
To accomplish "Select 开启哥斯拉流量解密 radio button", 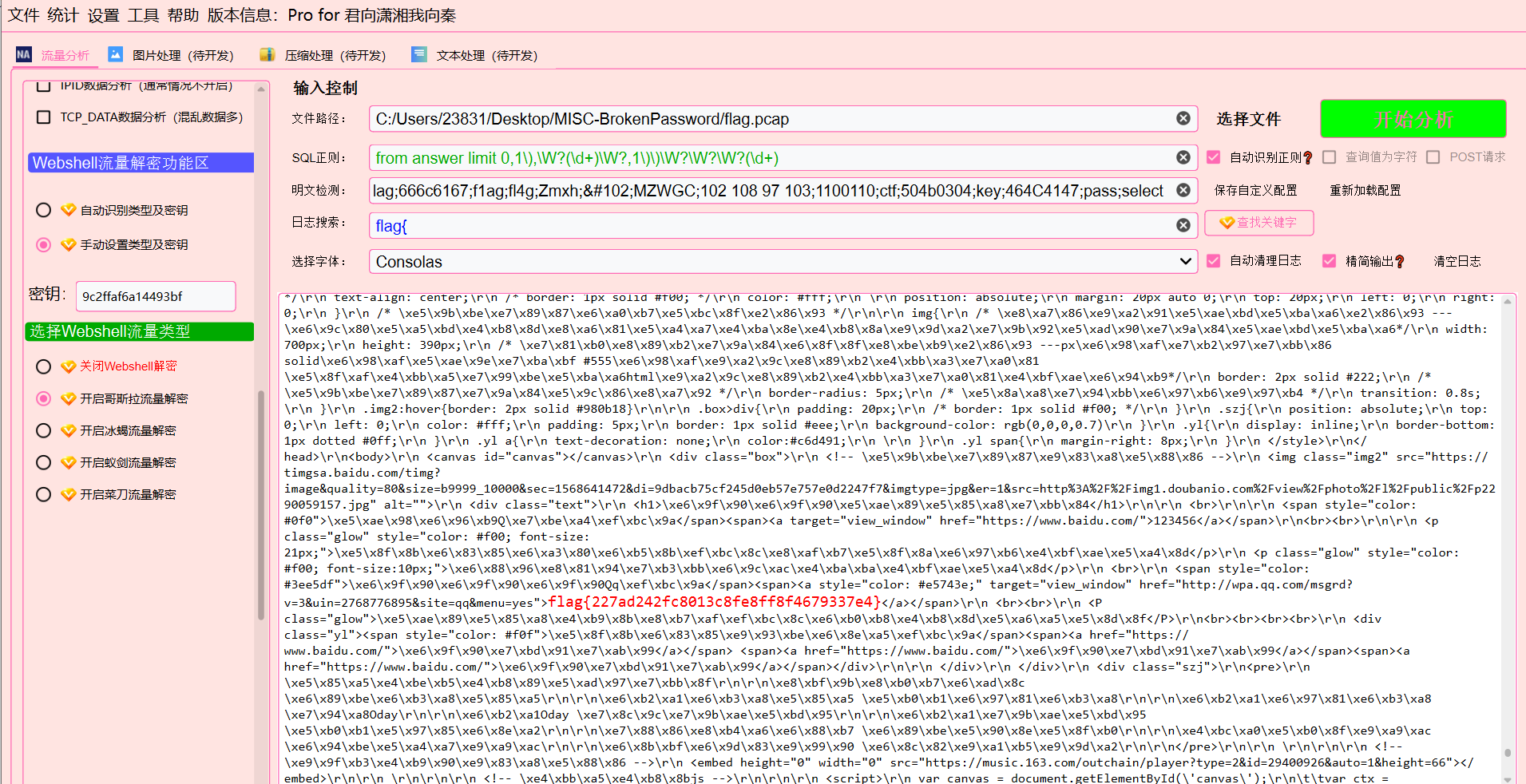I will [44, 398].
